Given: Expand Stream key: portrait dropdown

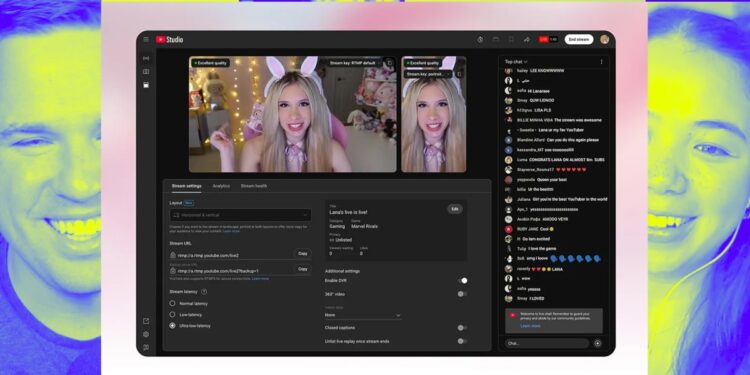Looking at the screenshot, I should 428,74.
